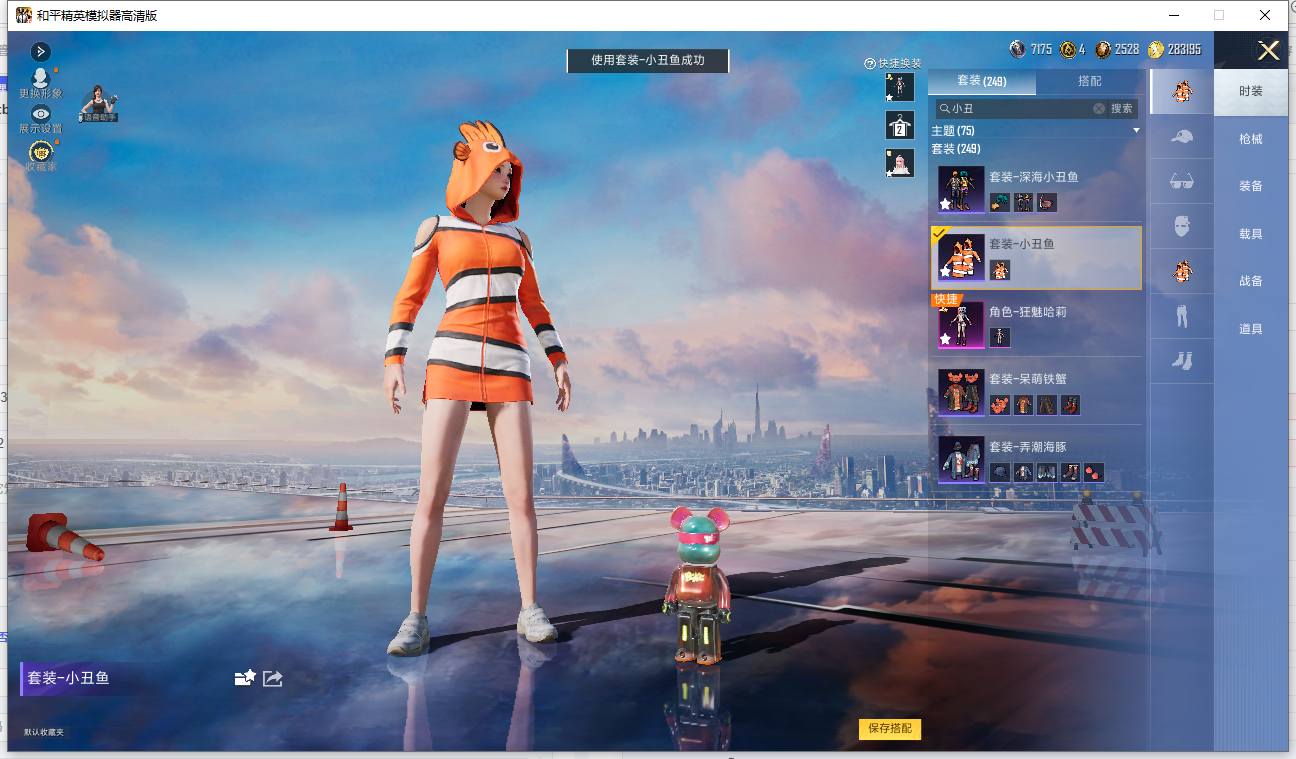Click last piece icon under 套装-呆萌铁蟹
This screenshot has width=1296, height=759.
point(1070,405)
